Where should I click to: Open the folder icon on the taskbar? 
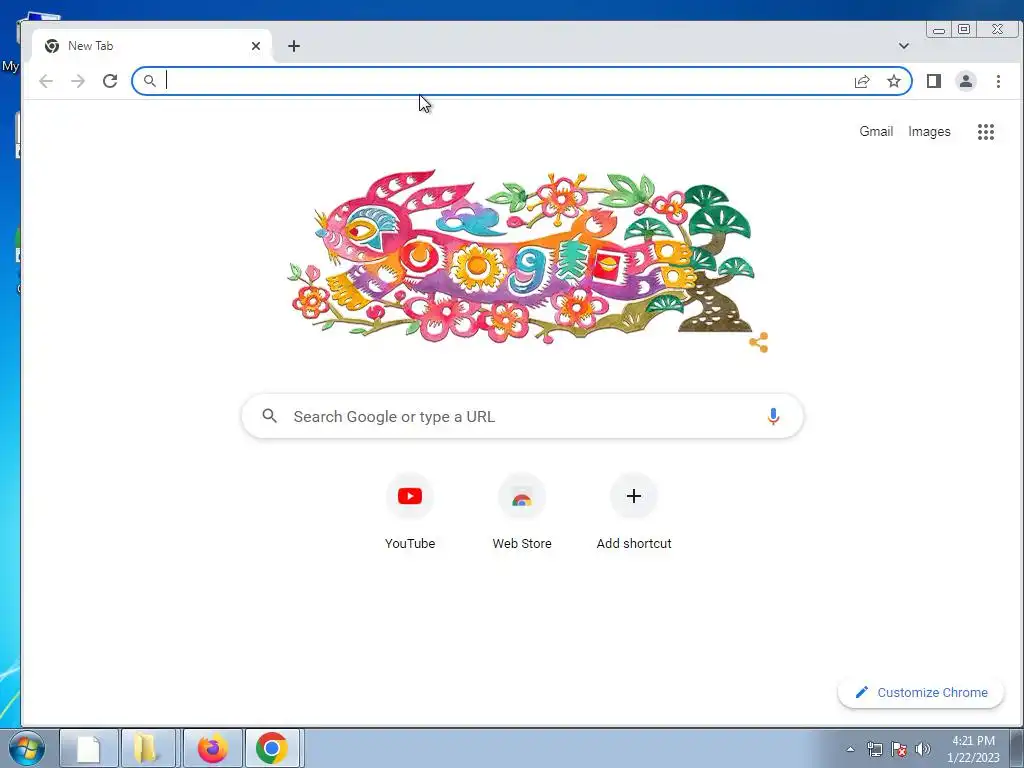coord(149,748)
